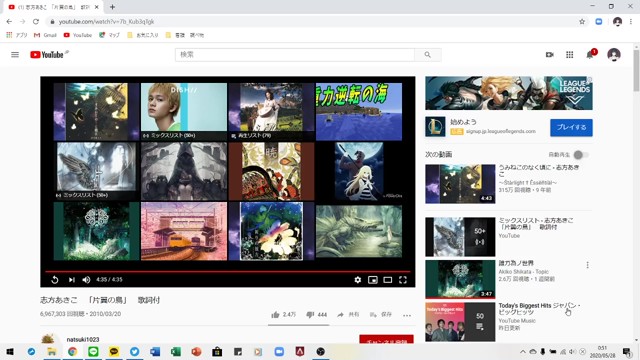This screenshot has width=640, height=360.
Task: Dislike the video with thumbs down
Action: [x=317, y=314]
